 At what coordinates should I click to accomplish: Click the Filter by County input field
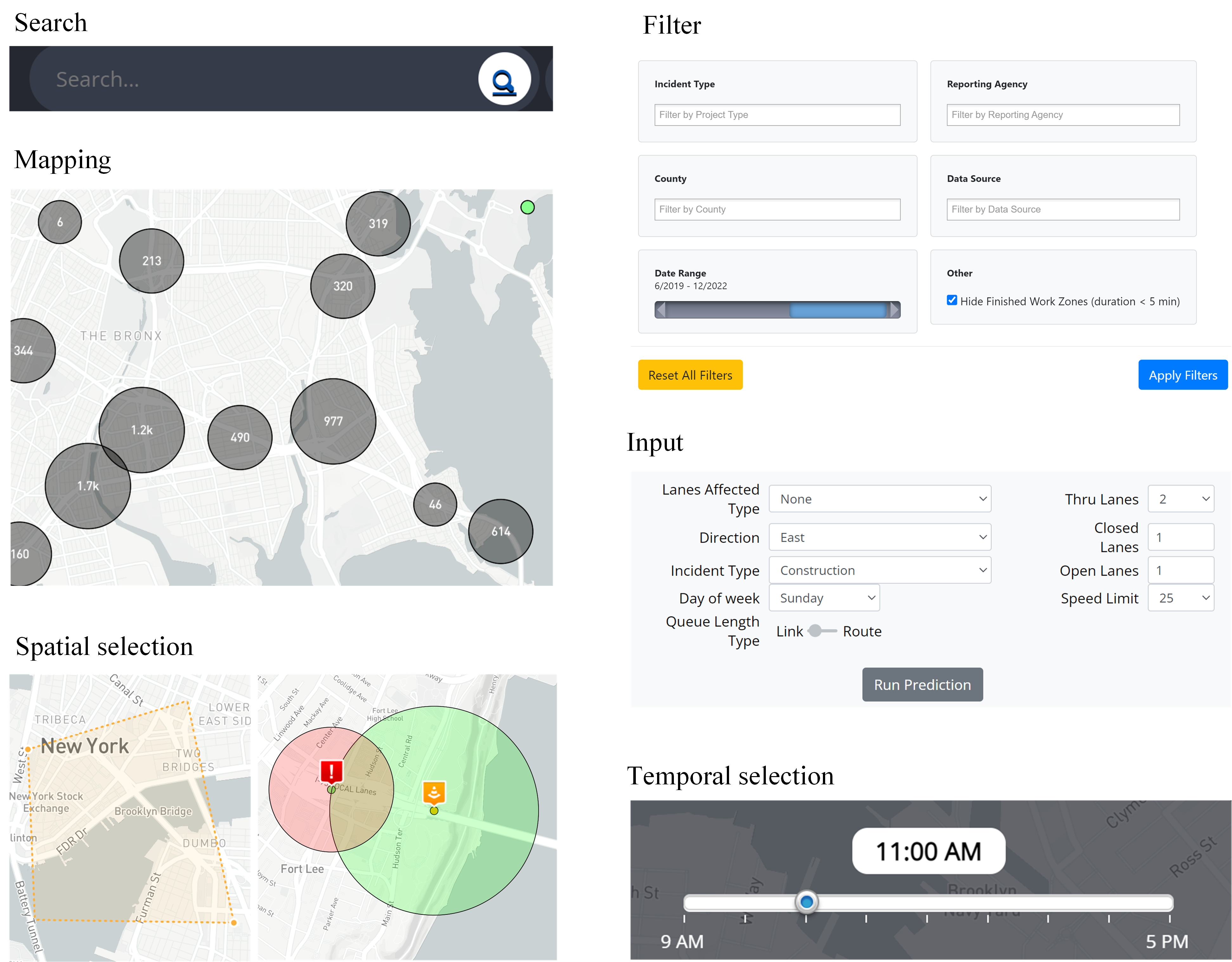[x=777, y=209]
